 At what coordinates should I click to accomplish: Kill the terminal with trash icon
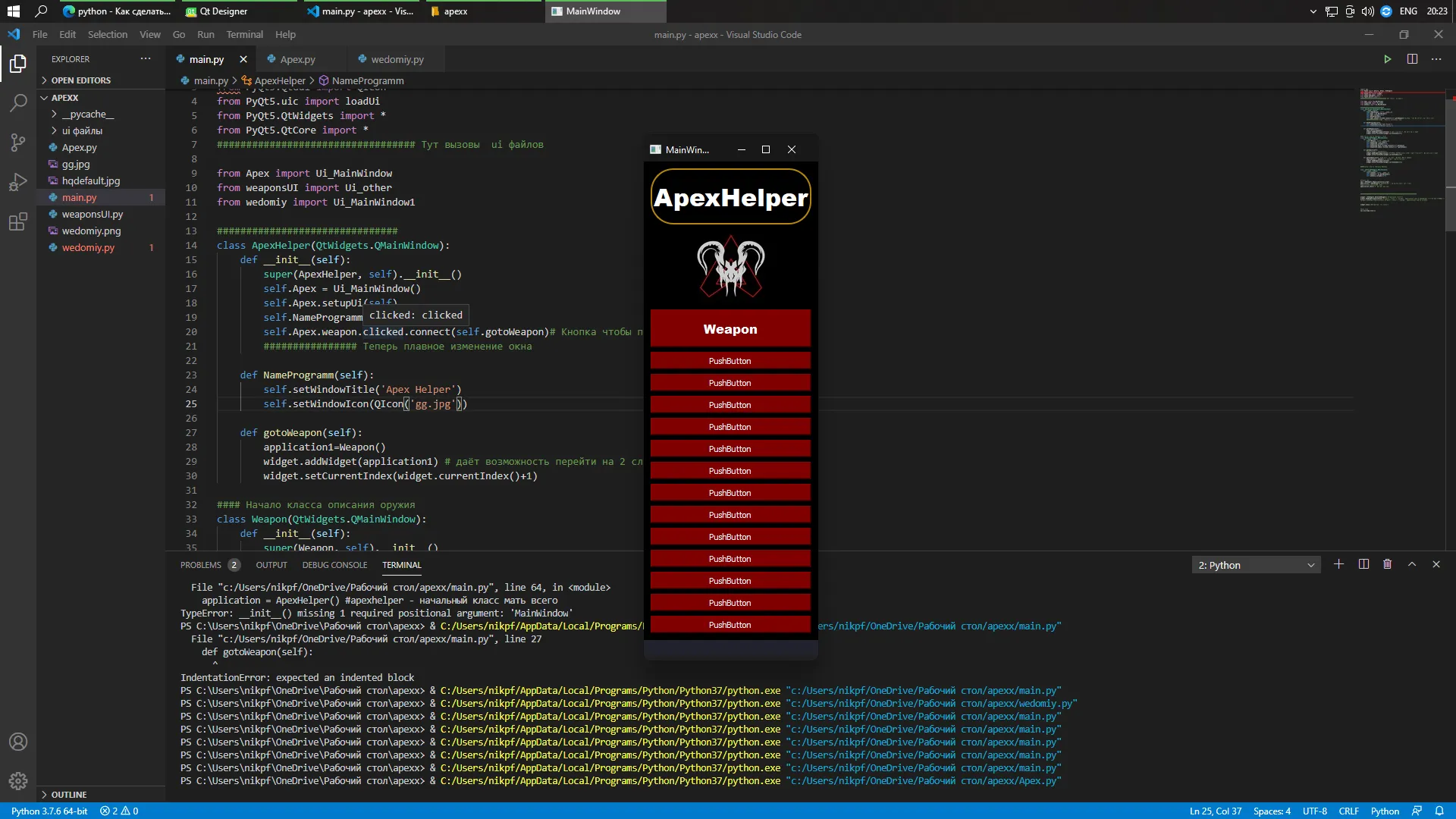(1388, 564)
